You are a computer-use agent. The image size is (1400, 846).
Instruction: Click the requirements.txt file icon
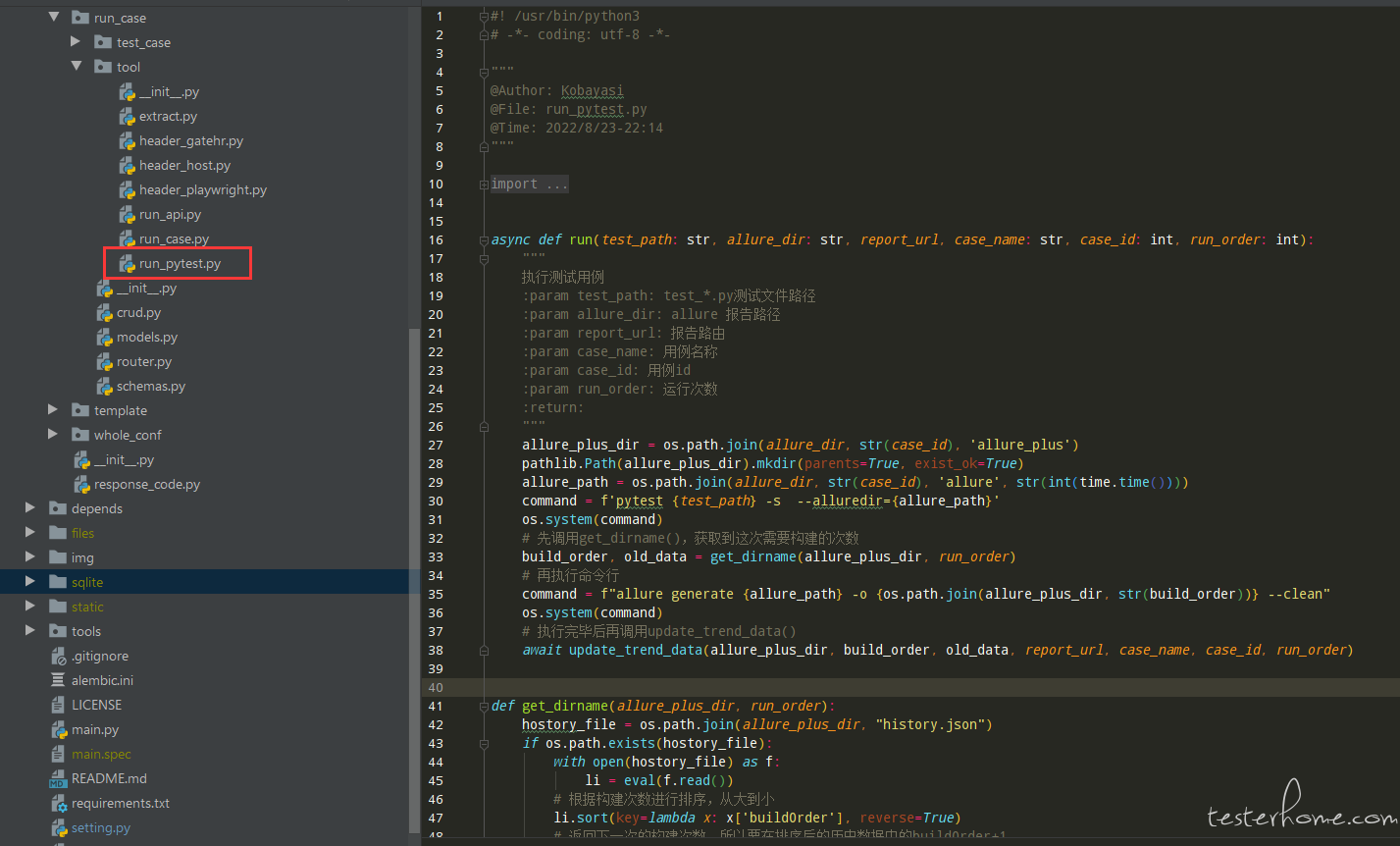pos(58,803)
